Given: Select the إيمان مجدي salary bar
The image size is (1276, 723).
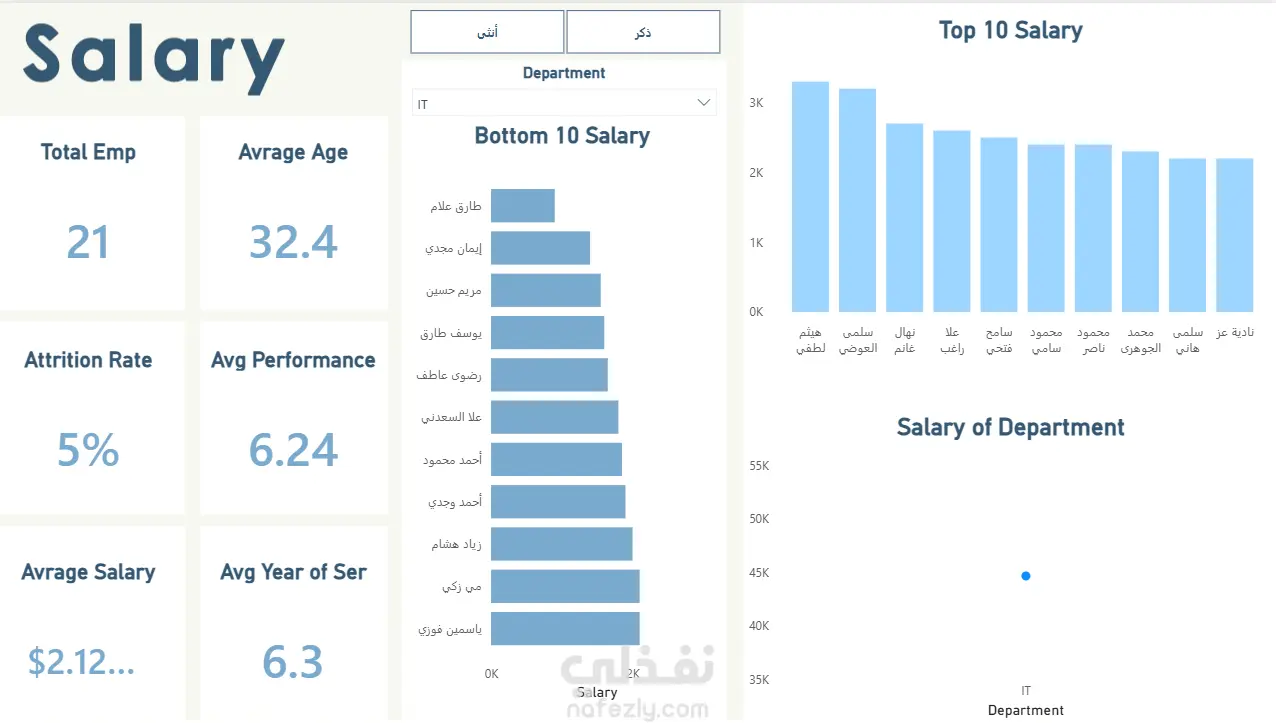Looking at the screenshot, I should coord(540,248).
